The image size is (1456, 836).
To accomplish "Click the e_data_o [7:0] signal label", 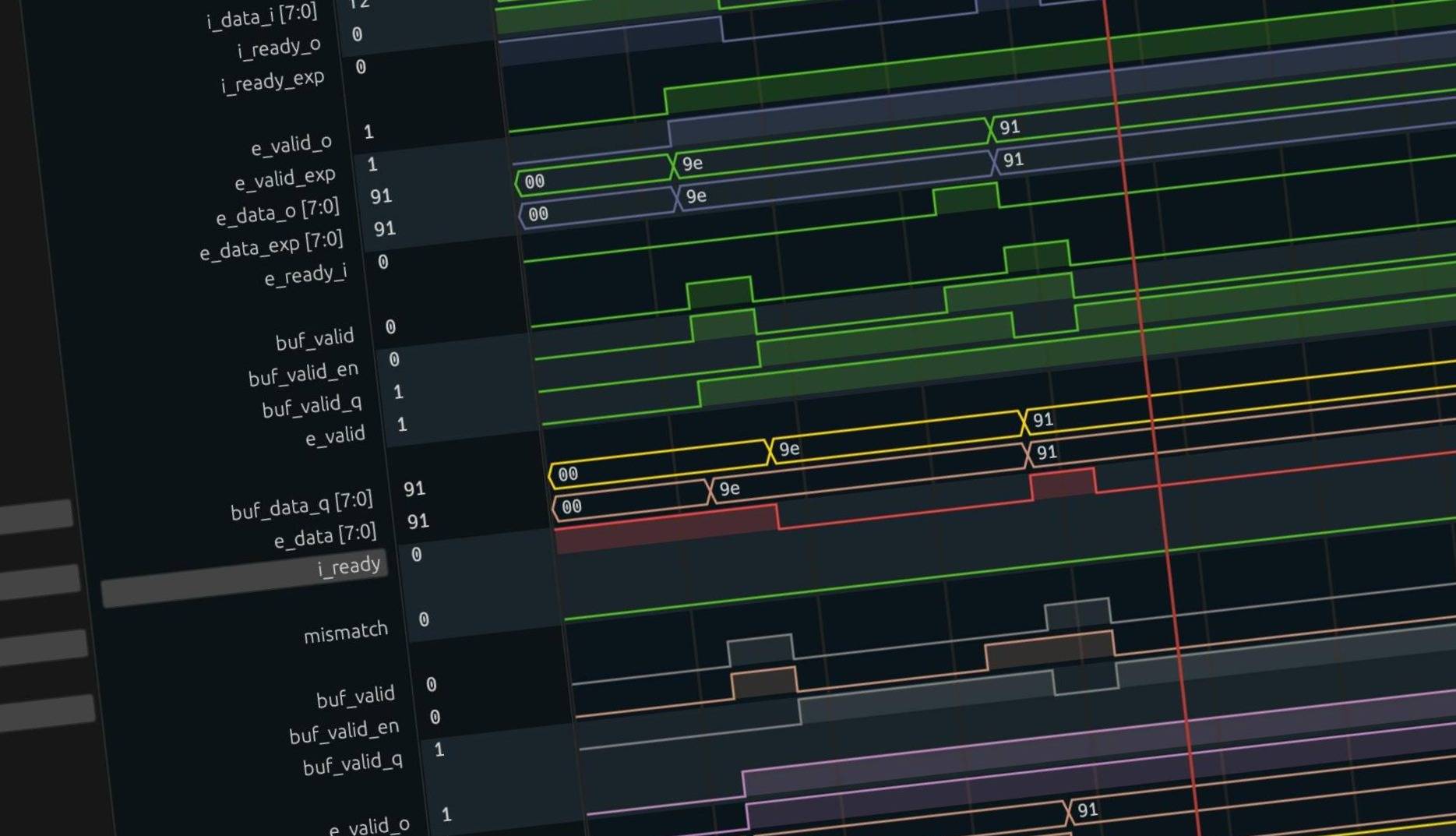I will pyautogui.click(x=277, y=212).
